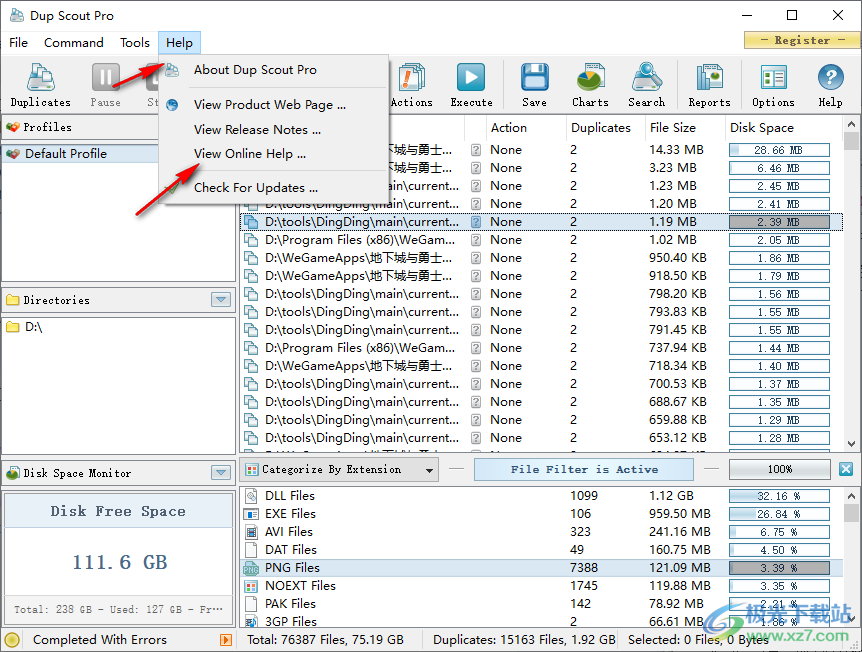Open the File menu
Image resolution: width=862 pixels, height=652 pixels.
click(x=18, y=43)
